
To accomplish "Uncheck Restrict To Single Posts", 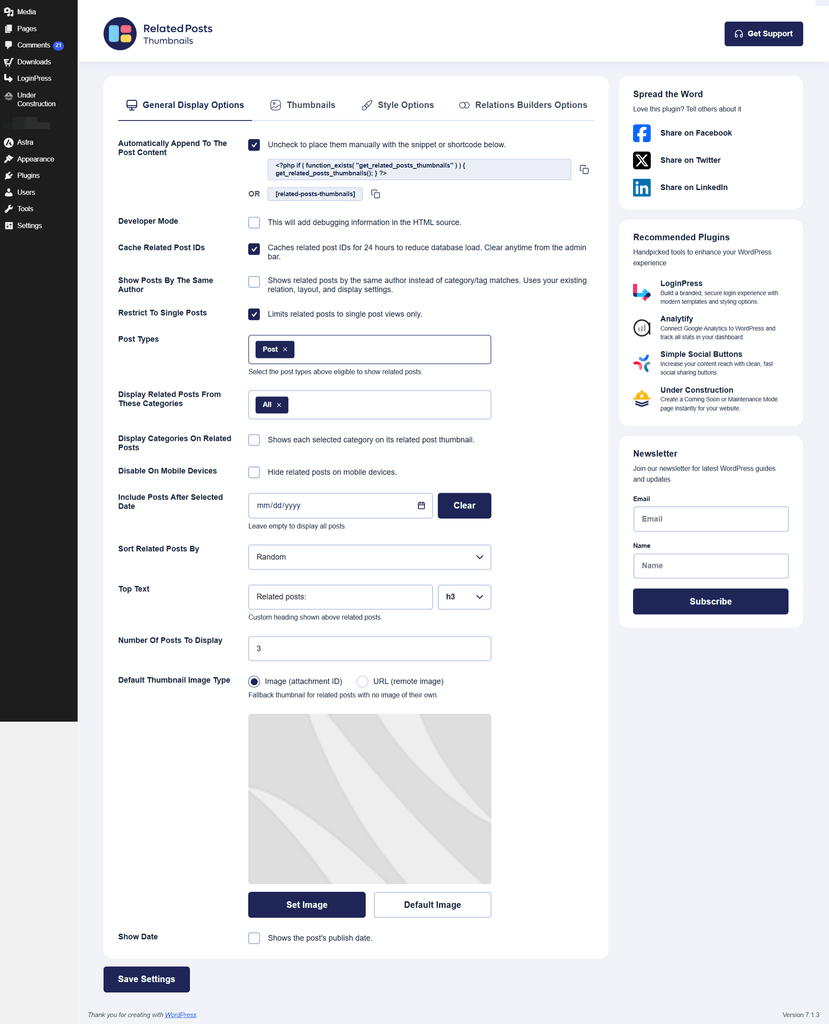I will (254, 314).
